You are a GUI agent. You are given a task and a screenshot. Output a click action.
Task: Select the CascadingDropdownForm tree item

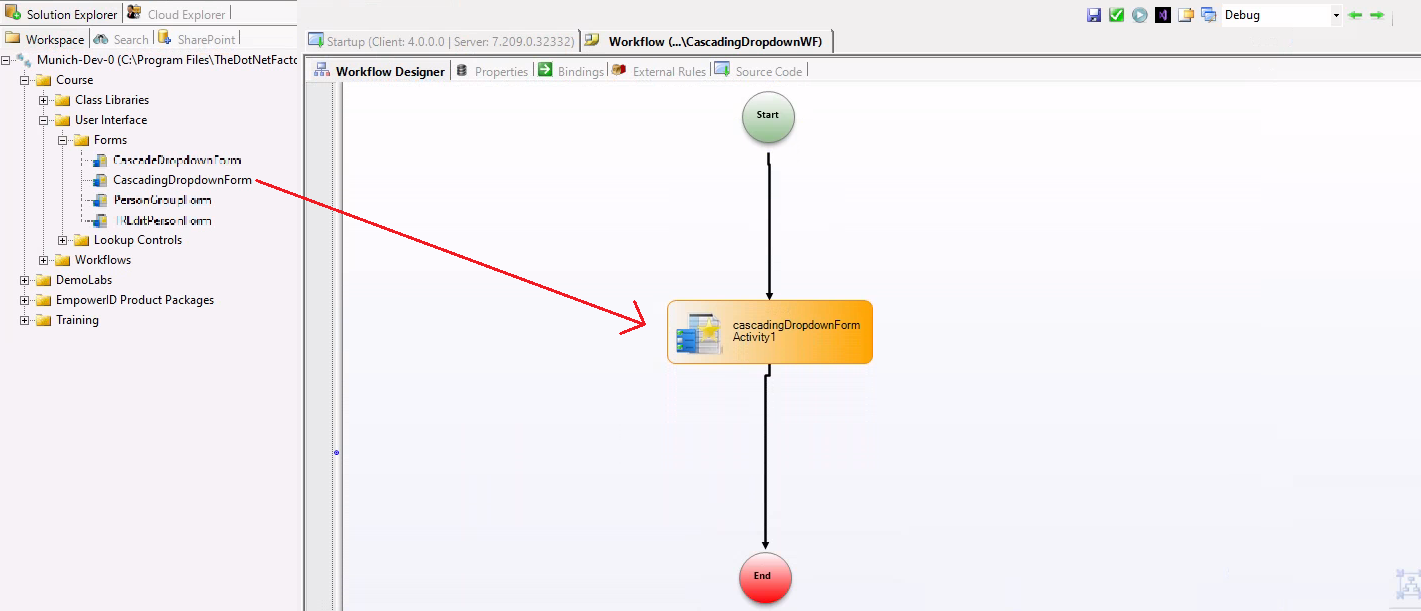click(182, 180)
